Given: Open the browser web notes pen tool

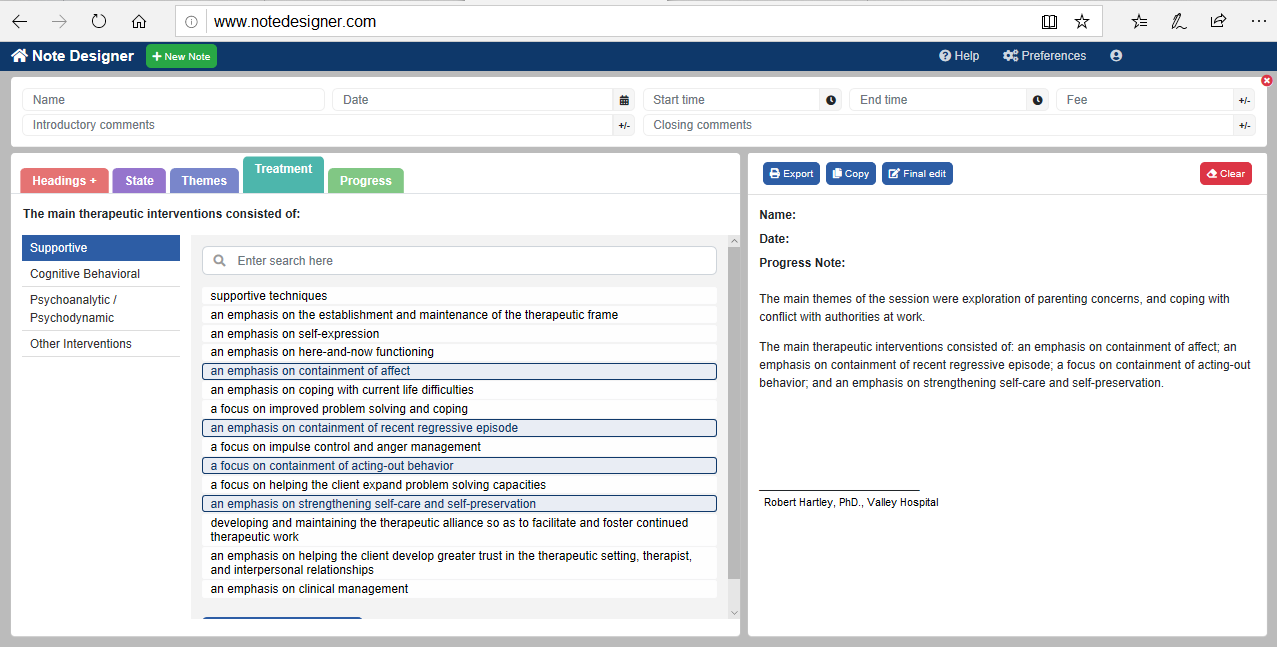Looking at the screenshot, I should click(x=1179, y=21).
